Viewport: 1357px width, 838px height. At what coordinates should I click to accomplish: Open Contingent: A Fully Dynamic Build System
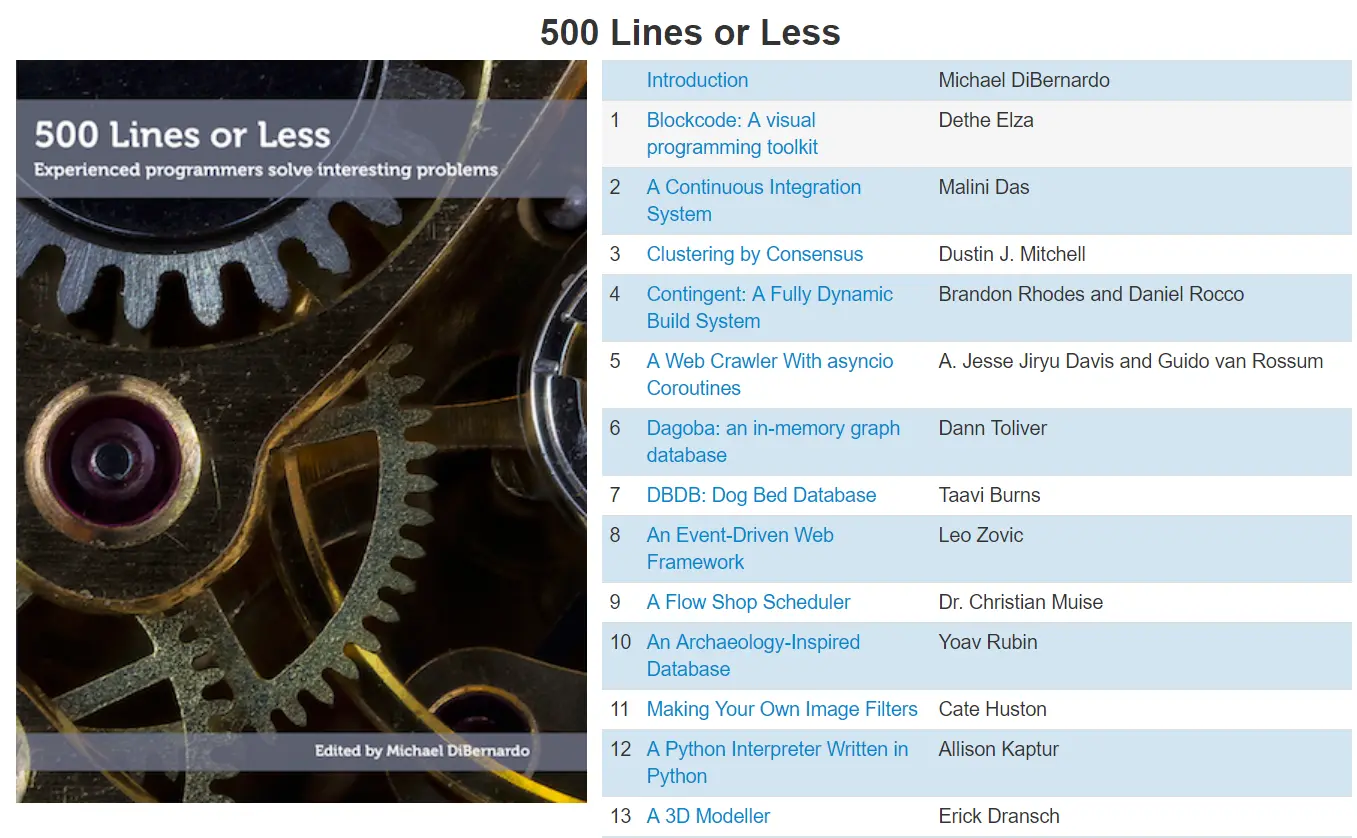coord(769,308)
